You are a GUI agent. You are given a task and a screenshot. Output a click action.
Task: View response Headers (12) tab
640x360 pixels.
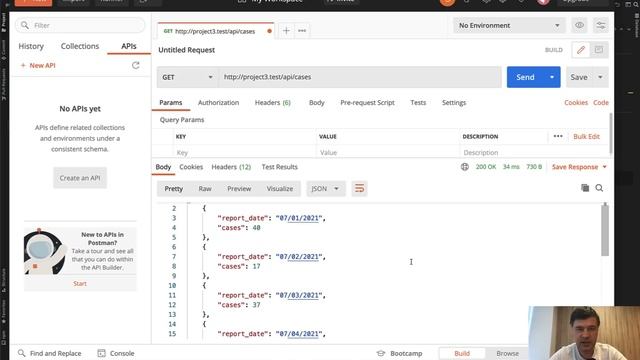click(x=231, y=167)
